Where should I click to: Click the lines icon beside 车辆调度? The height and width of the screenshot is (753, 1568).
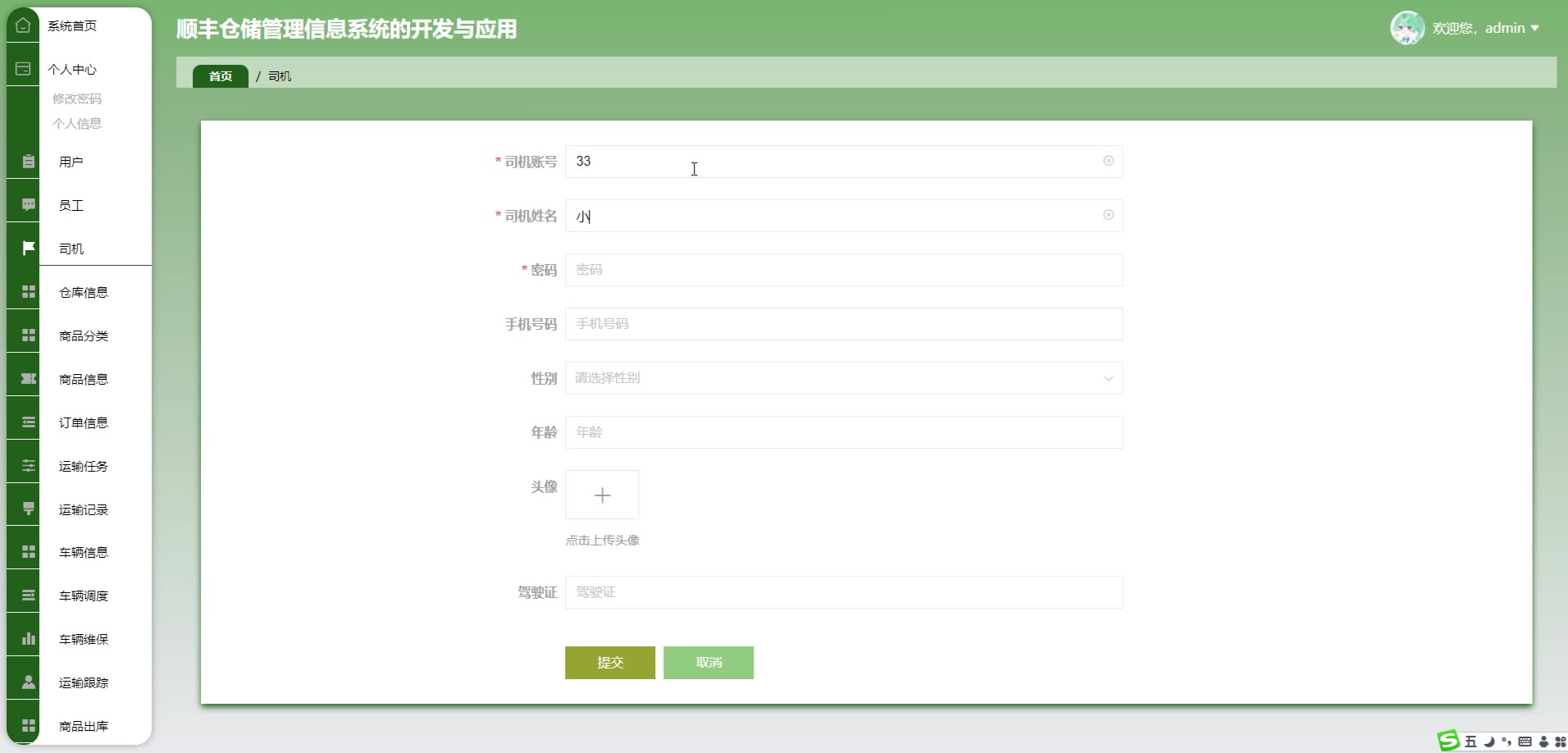pyautogui.click(x=29, y=596)
